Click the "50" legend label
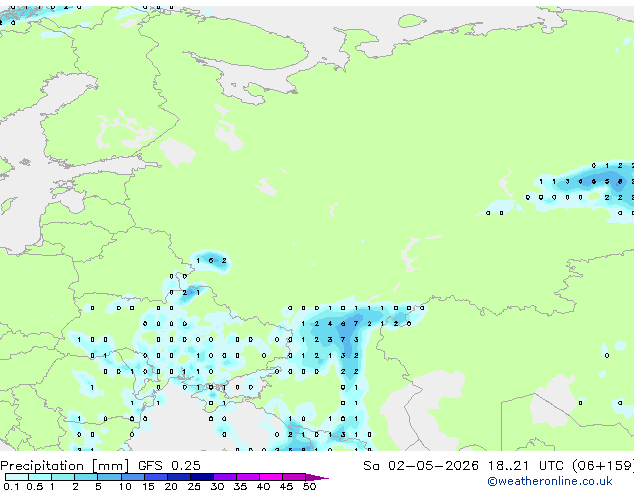 [x=309, y=486]
